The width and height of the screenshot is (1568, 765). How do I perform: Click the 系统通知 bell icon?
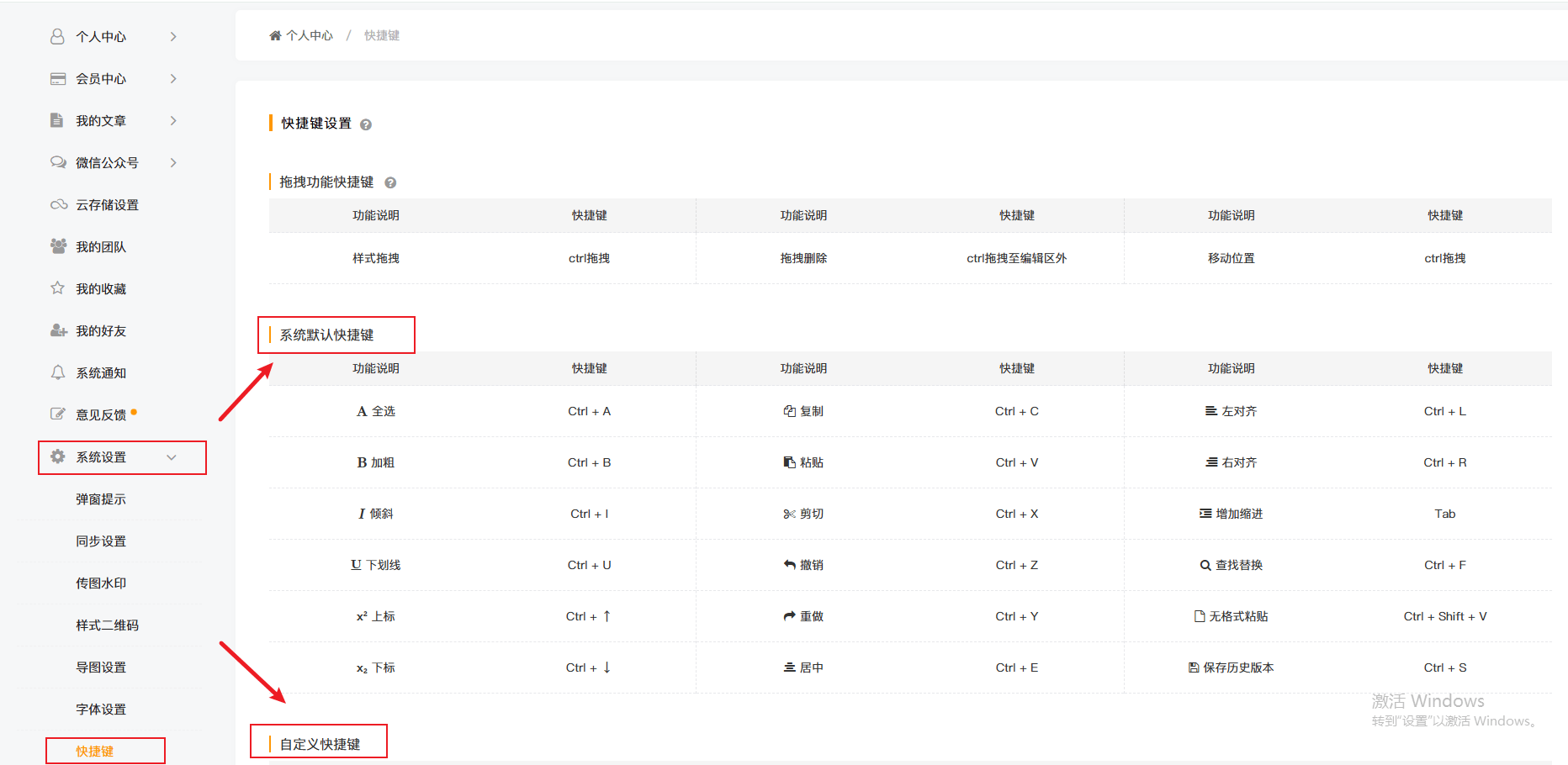click(57, 372)
